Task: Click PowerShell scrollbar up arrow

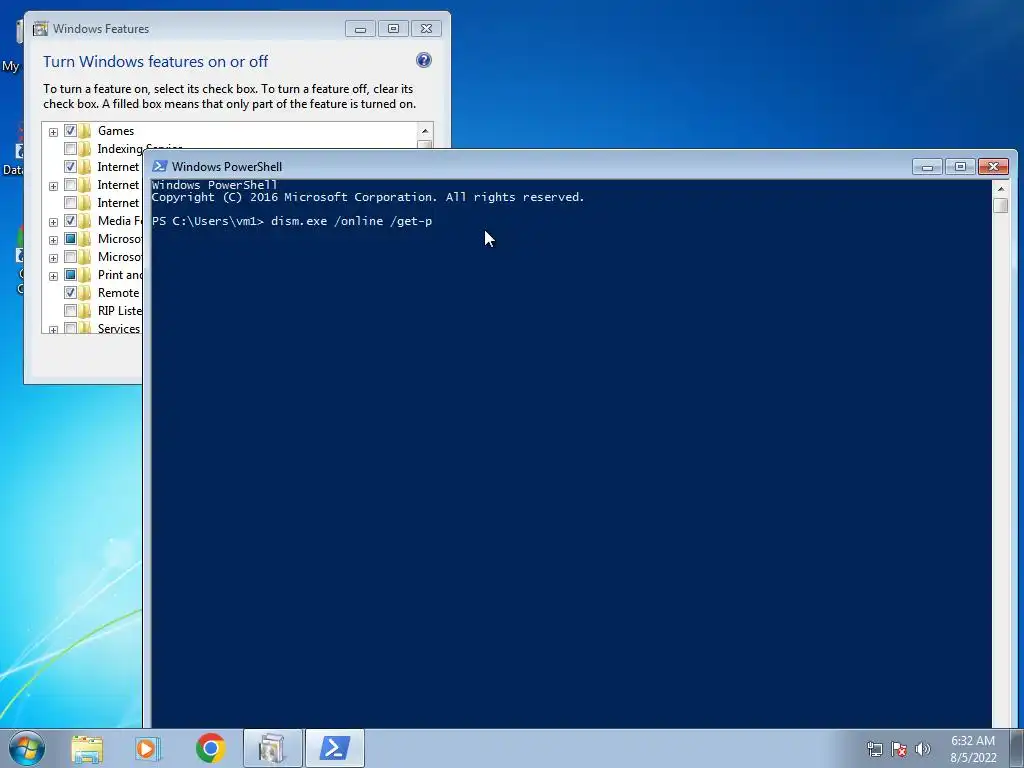Action: coord(1000,189)
